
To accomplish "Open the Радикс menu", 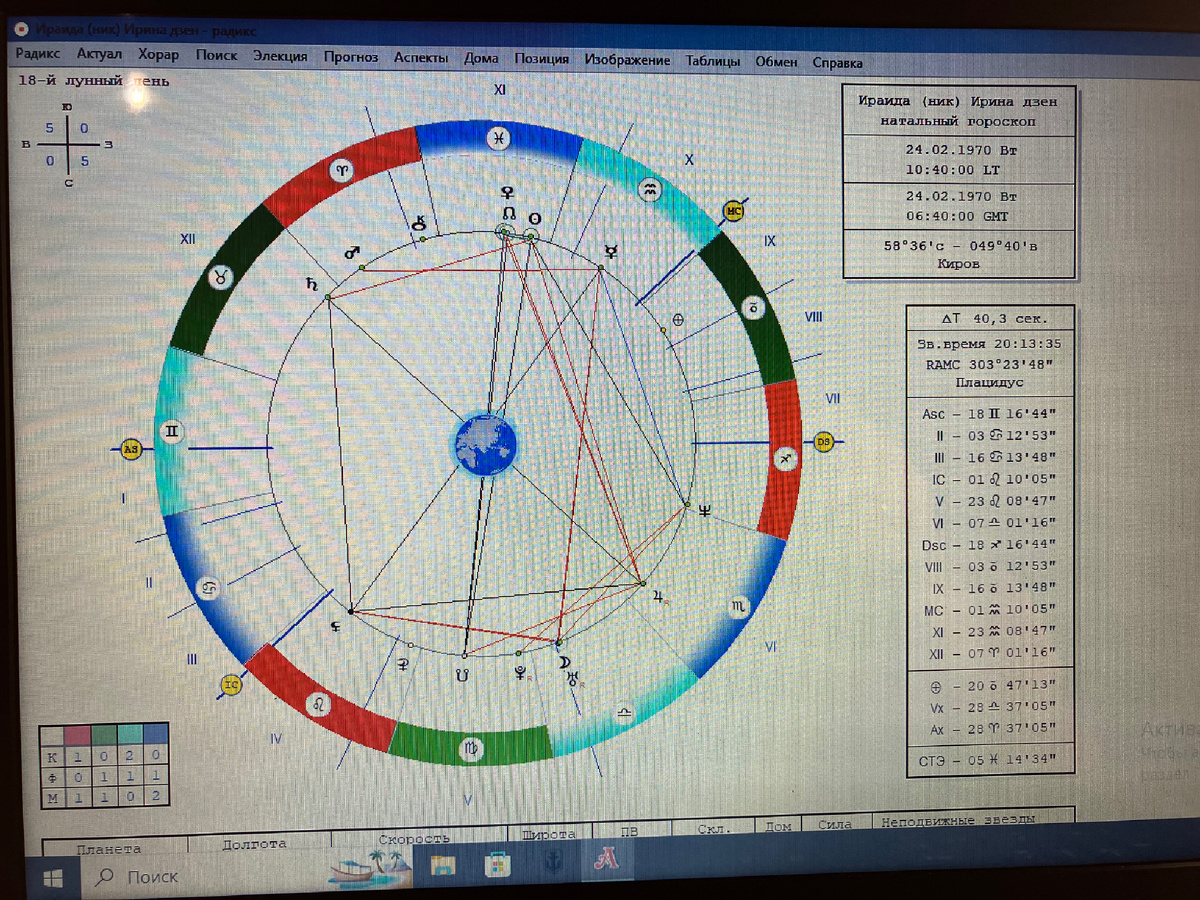I will pyautogui.click(x=39, y=55).
